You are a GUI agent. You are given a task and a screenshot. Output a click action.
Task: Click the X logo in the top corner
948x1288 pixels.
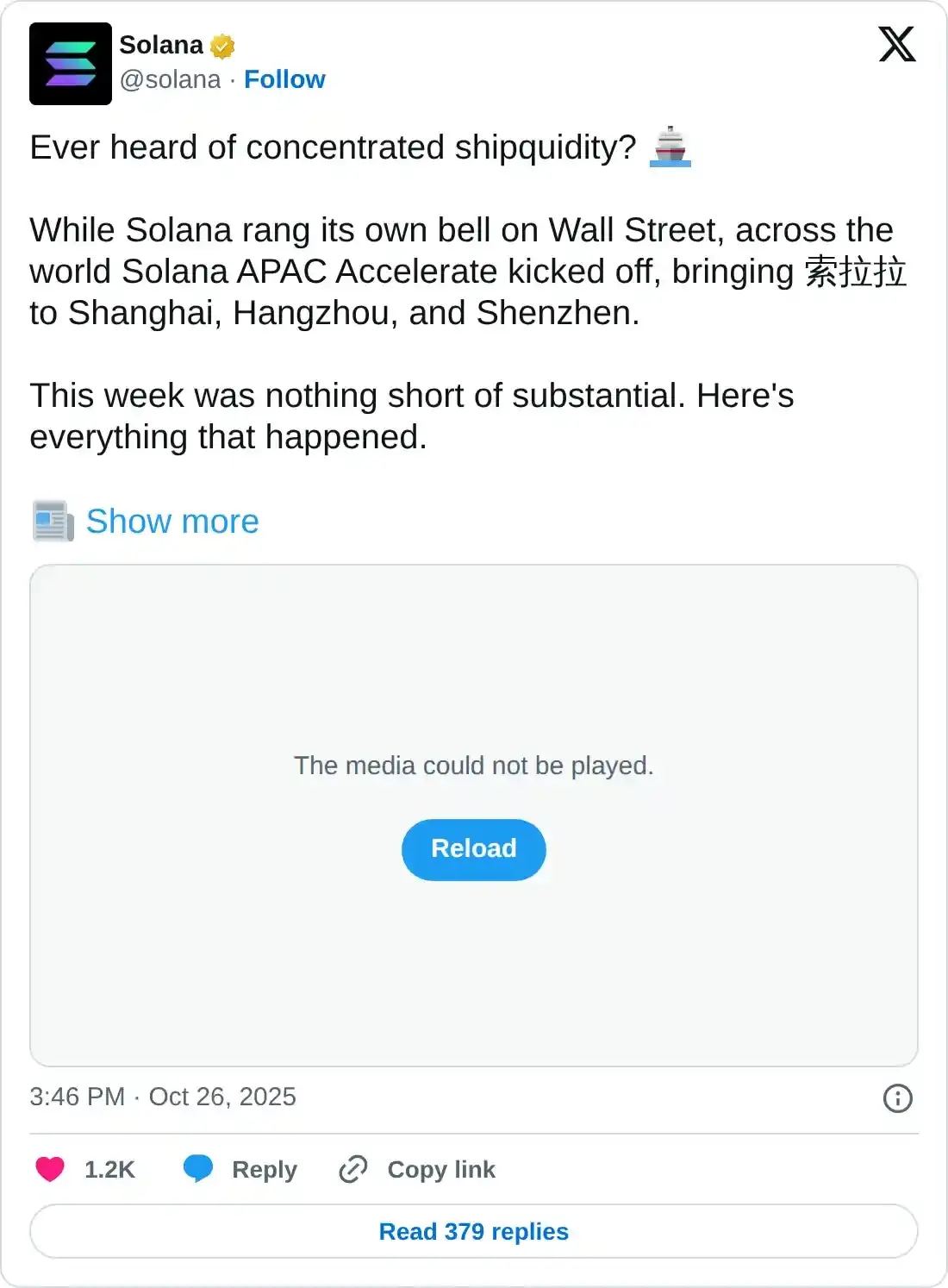[x=896, y=45]
